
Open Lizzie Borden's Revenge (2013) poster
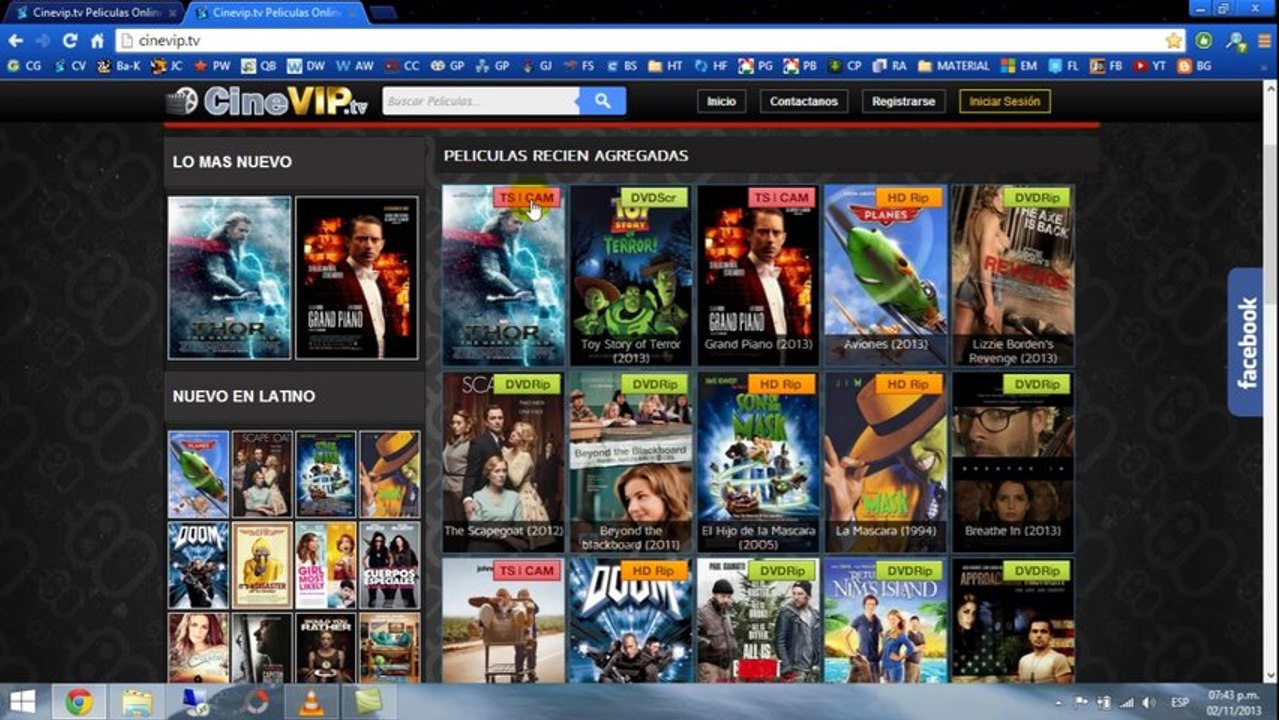point(1013,275)
